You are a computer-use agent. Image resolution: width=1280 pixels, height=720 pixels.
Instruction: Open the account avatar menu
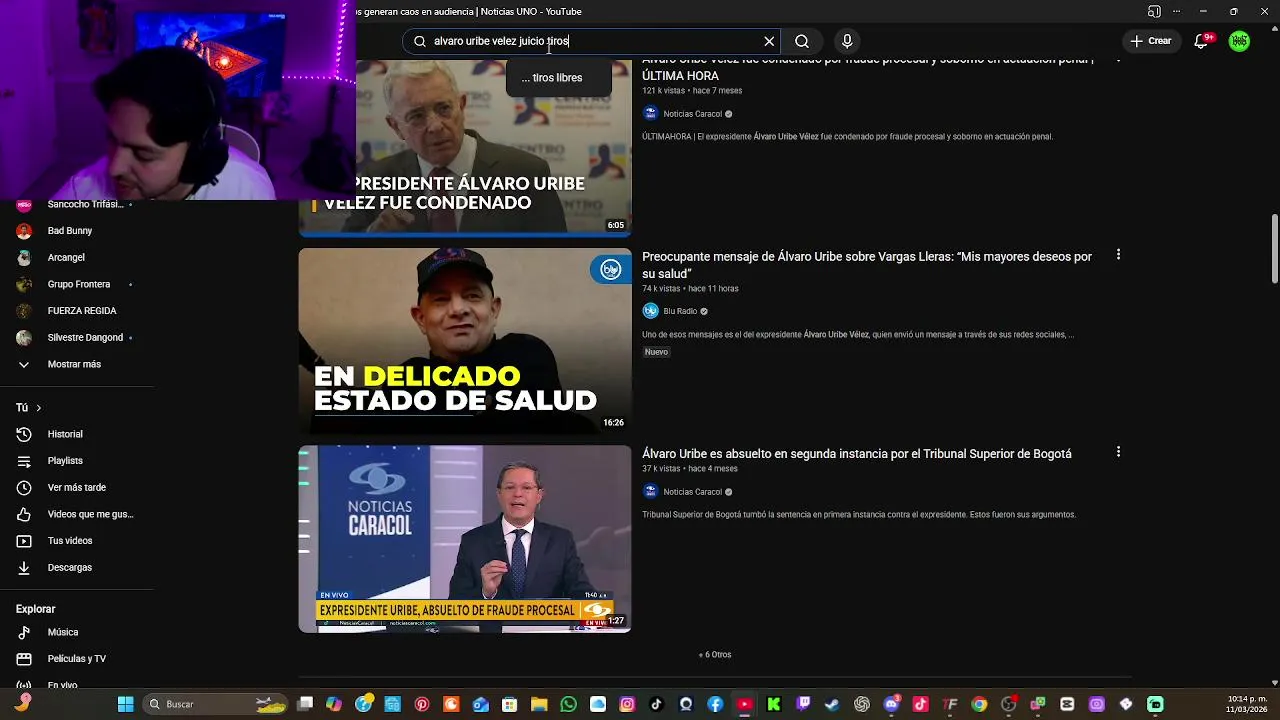(x=1239, y=41)
